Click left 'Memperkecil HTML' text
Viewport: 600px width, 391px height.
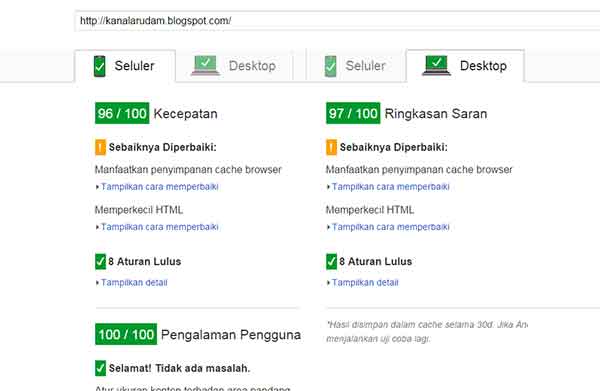click(x=139, y=210)
